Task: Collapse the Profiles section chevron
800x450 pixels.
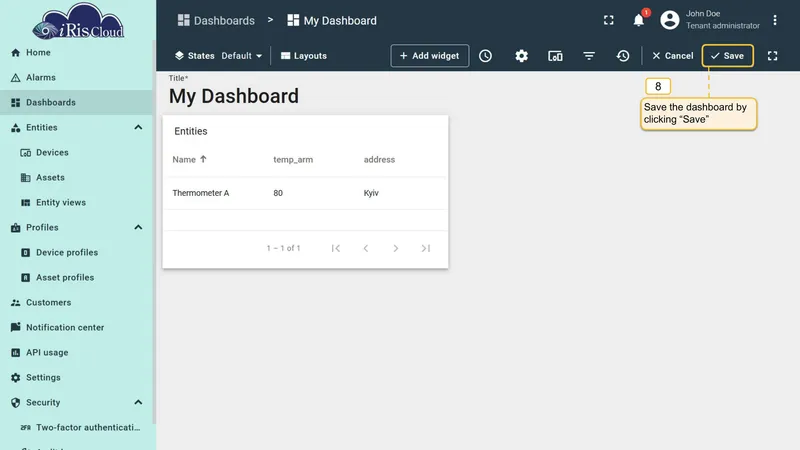Action: [138, 228]
